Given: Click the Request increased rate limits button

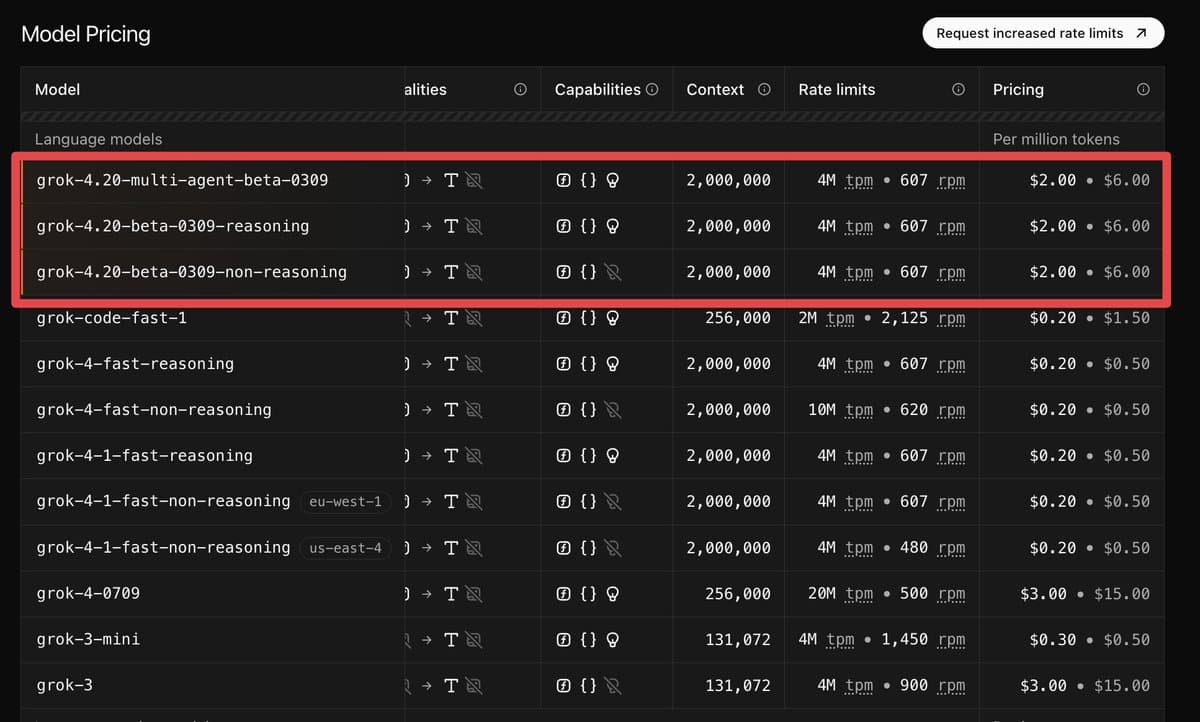Looking at the screenshot, I should [x=1043, y=33].
